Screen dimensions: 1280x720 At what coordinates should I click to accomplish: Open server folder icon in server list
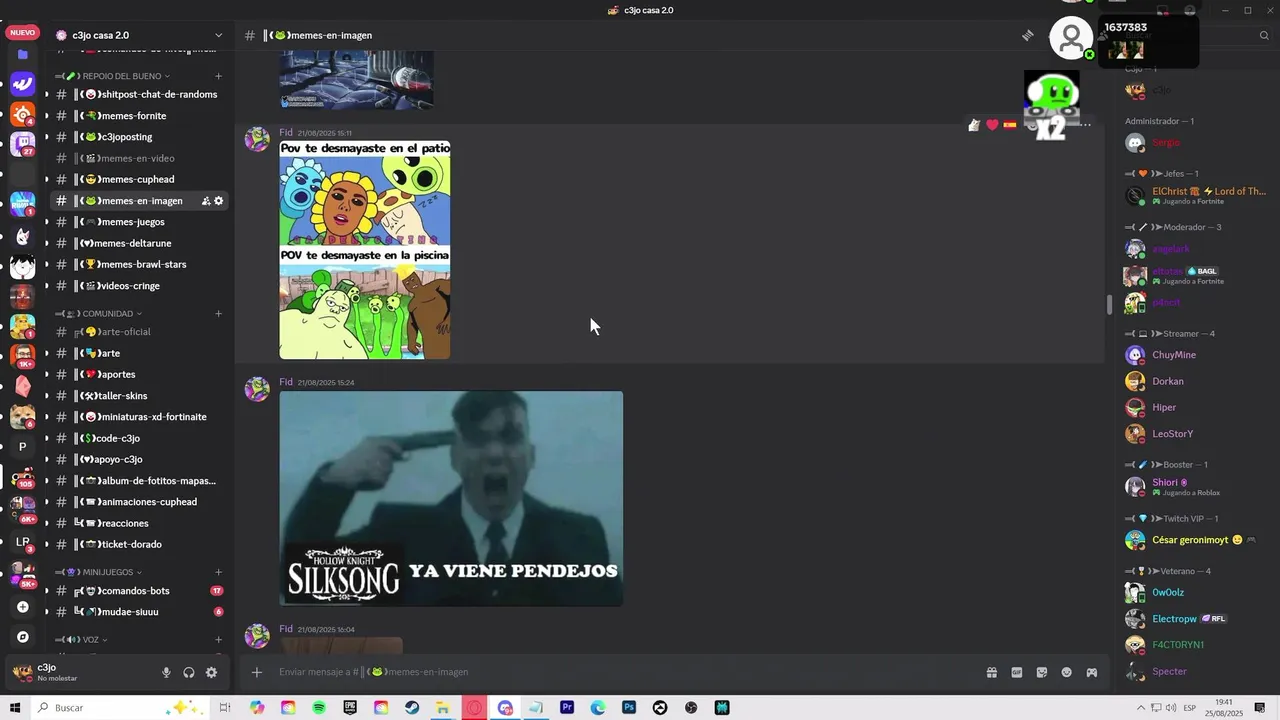[22, 55]
